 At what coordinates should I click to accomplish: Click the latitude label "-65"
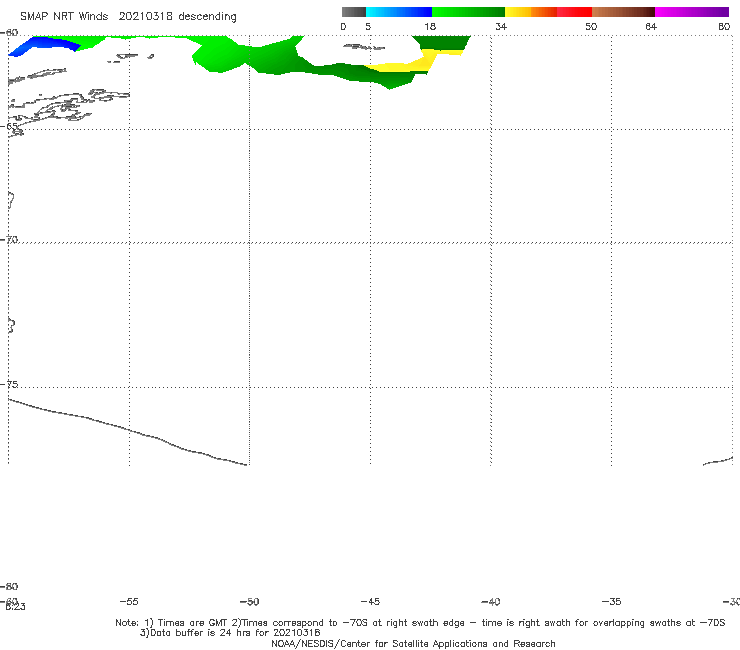click(9, 126)
